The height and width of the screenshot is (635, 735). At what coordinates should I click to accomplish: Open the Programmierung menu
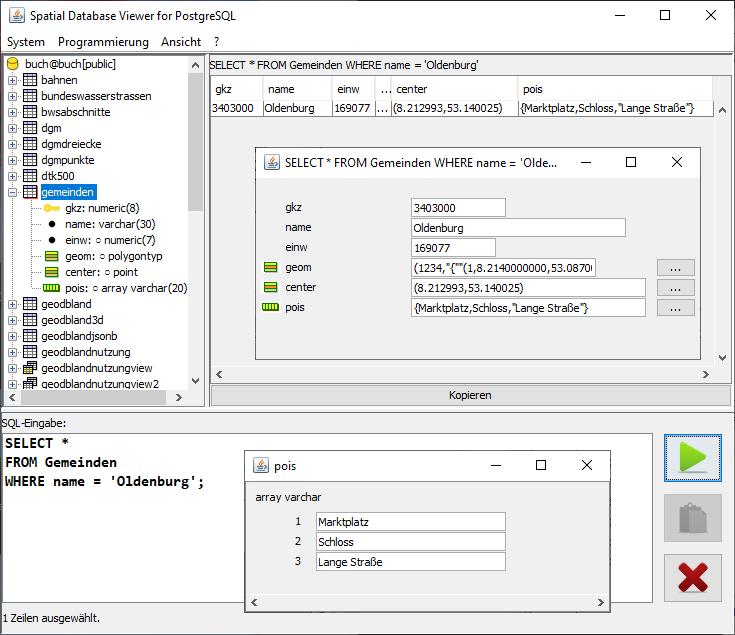pyautogui.click(x=103, y=42)
